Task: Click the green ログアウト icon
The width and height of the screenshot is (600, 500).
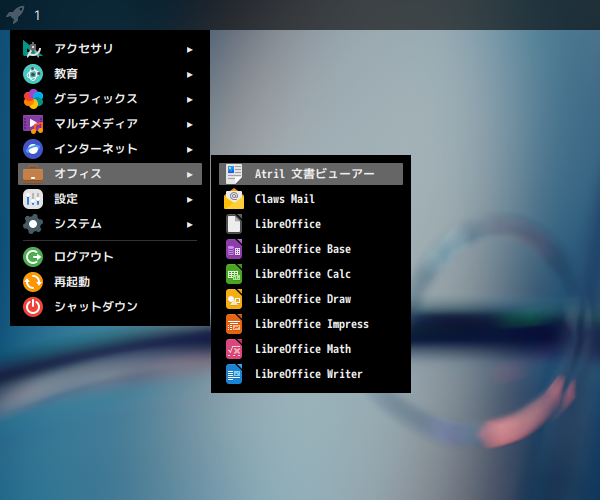Action: click(x=33, y=257)
